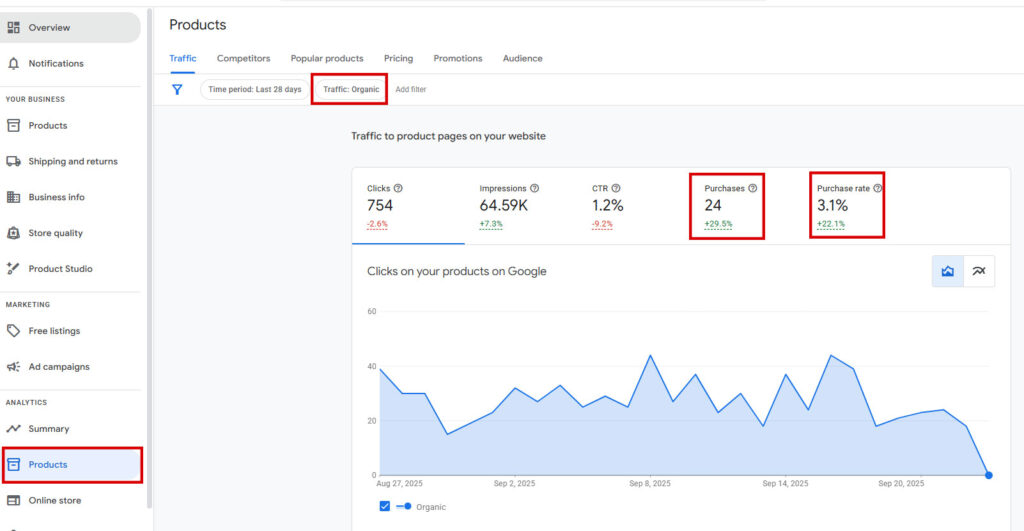Viewport: 1024px width, 531px height.
Task: Open Traffic: Organic filter chip
Action: coord(351,89)
